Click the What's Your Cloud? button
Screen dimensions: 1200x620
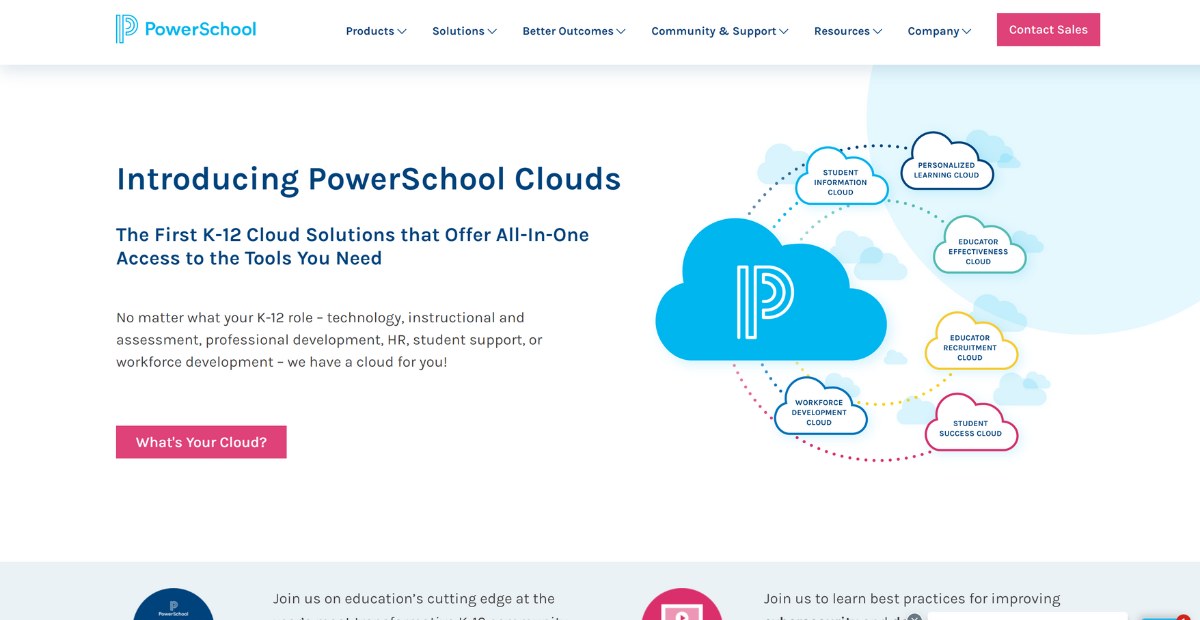(x=201, y=442)
